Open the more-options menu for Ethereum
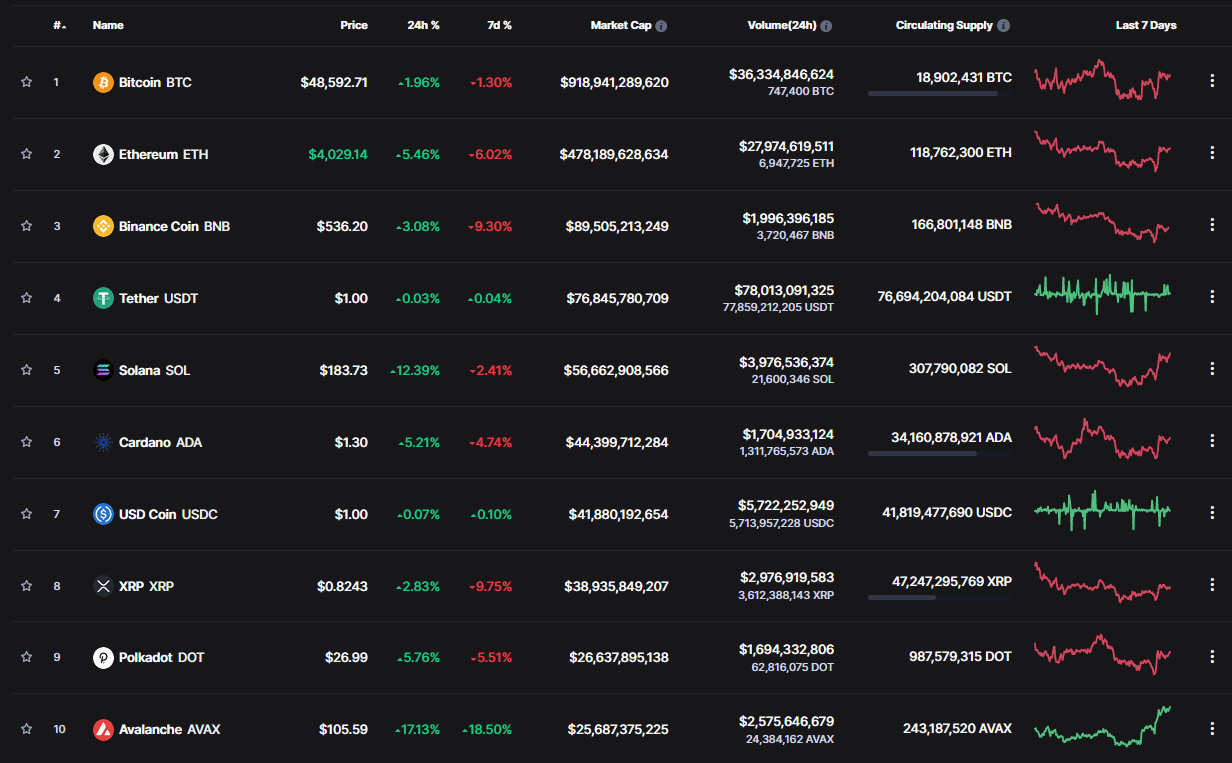The height and width of the screenshot is (763, 1232). click(x=1212, y=154)
